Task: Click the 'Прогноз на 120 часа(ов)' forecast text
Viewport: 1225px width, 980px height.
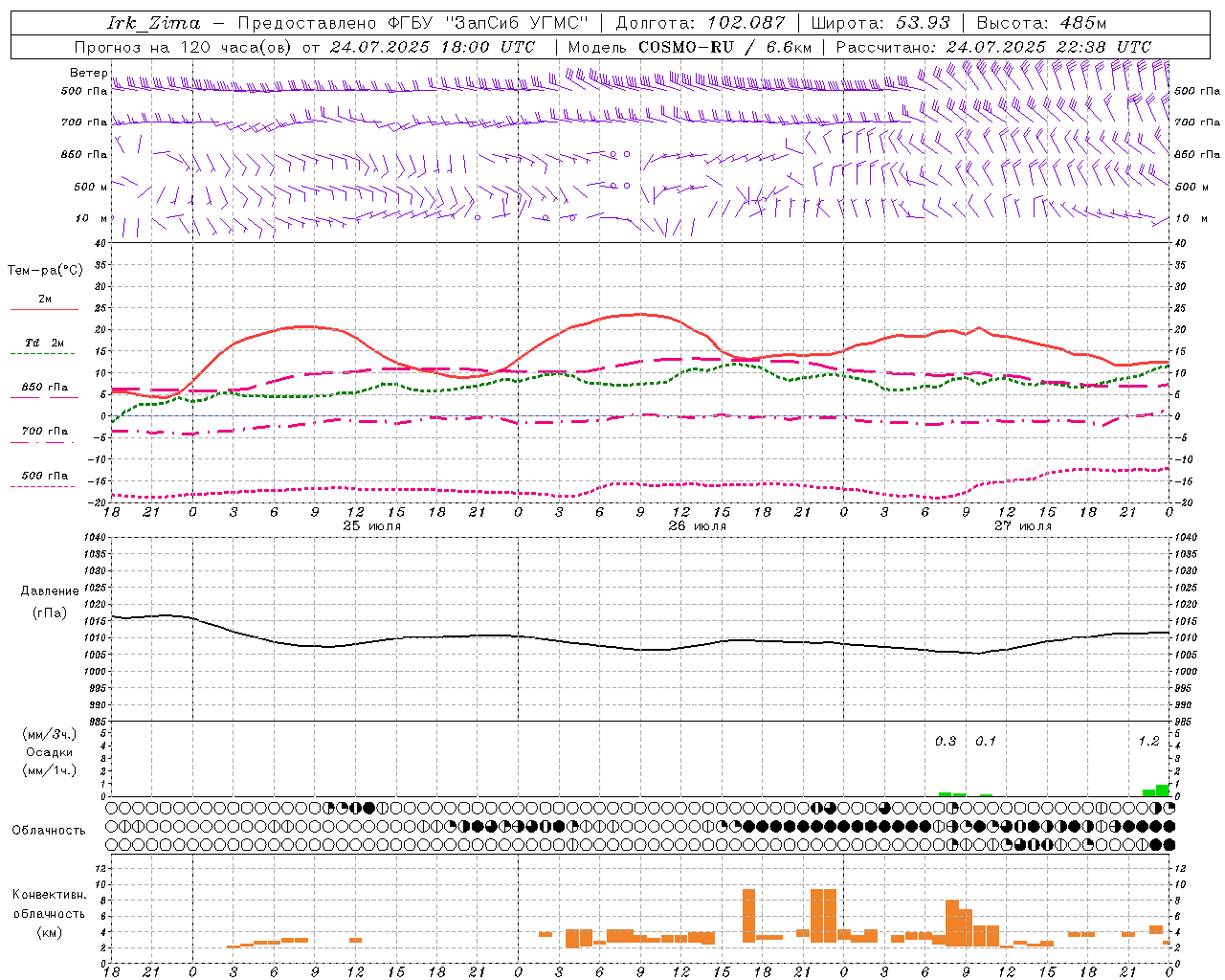Action: pos(184,47)
